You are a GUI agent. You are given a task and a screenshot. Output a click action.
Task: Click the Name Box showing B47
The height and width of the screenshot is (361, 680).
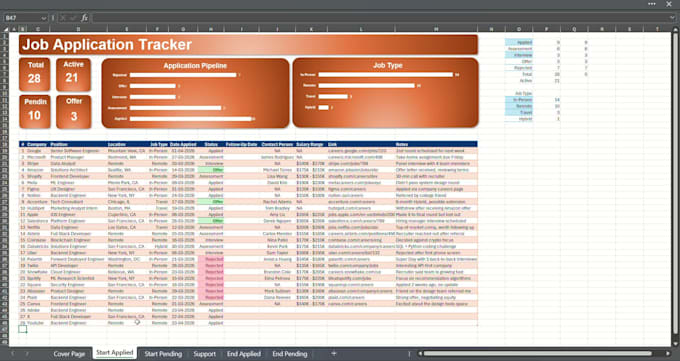click(23, 18)
